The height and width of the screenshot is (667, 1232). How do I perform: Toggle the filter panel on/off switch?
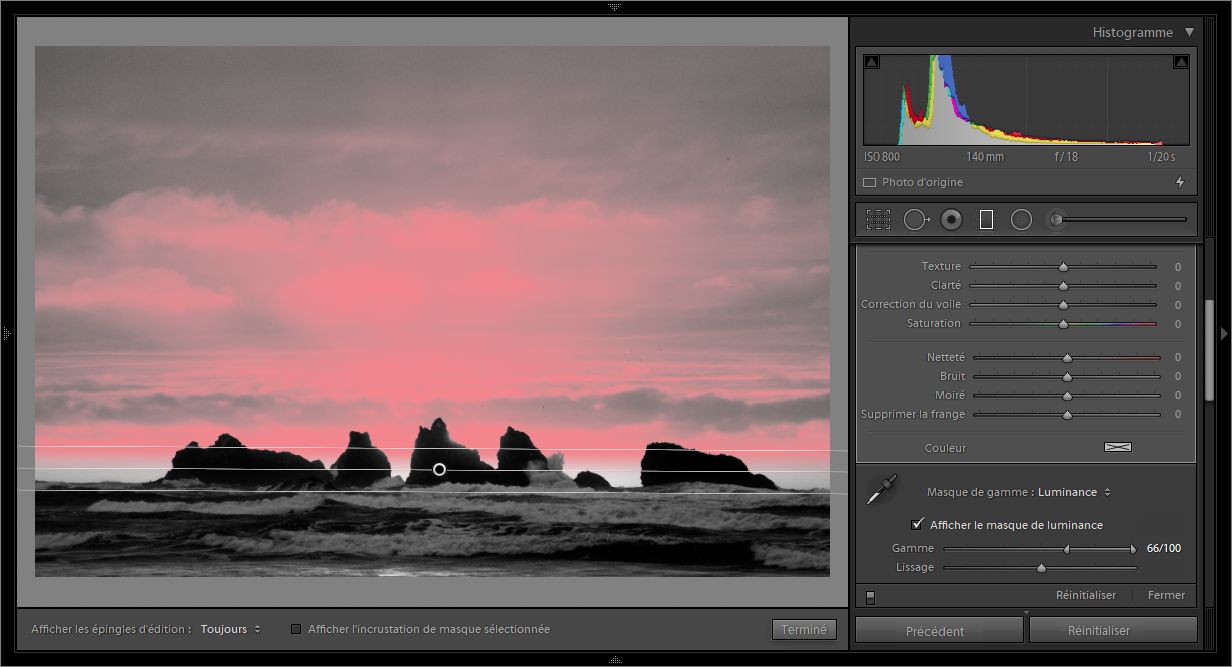(x=871, y=595)
